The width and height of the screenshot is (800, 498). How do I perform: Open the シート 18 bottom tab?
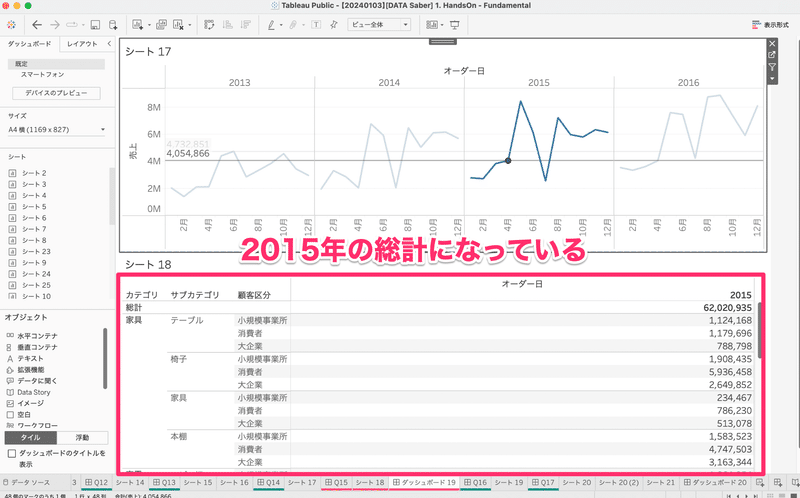click(370, 482)
